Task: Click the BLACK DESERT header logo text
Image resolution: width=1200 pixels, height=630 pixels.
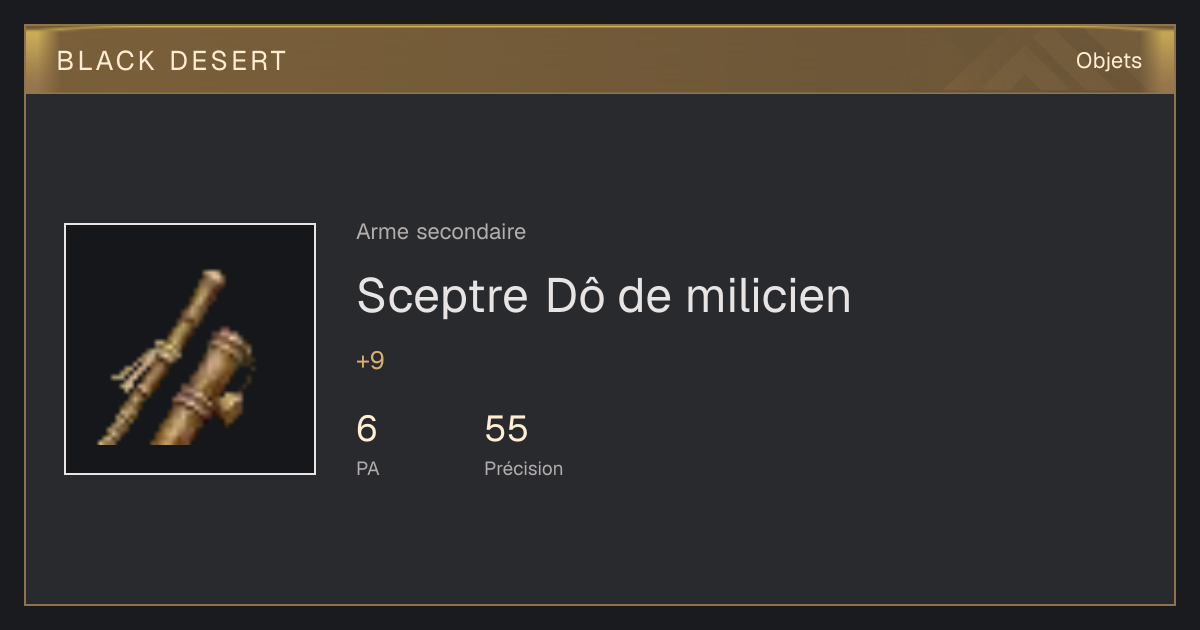Action: [x=172, y=61]
